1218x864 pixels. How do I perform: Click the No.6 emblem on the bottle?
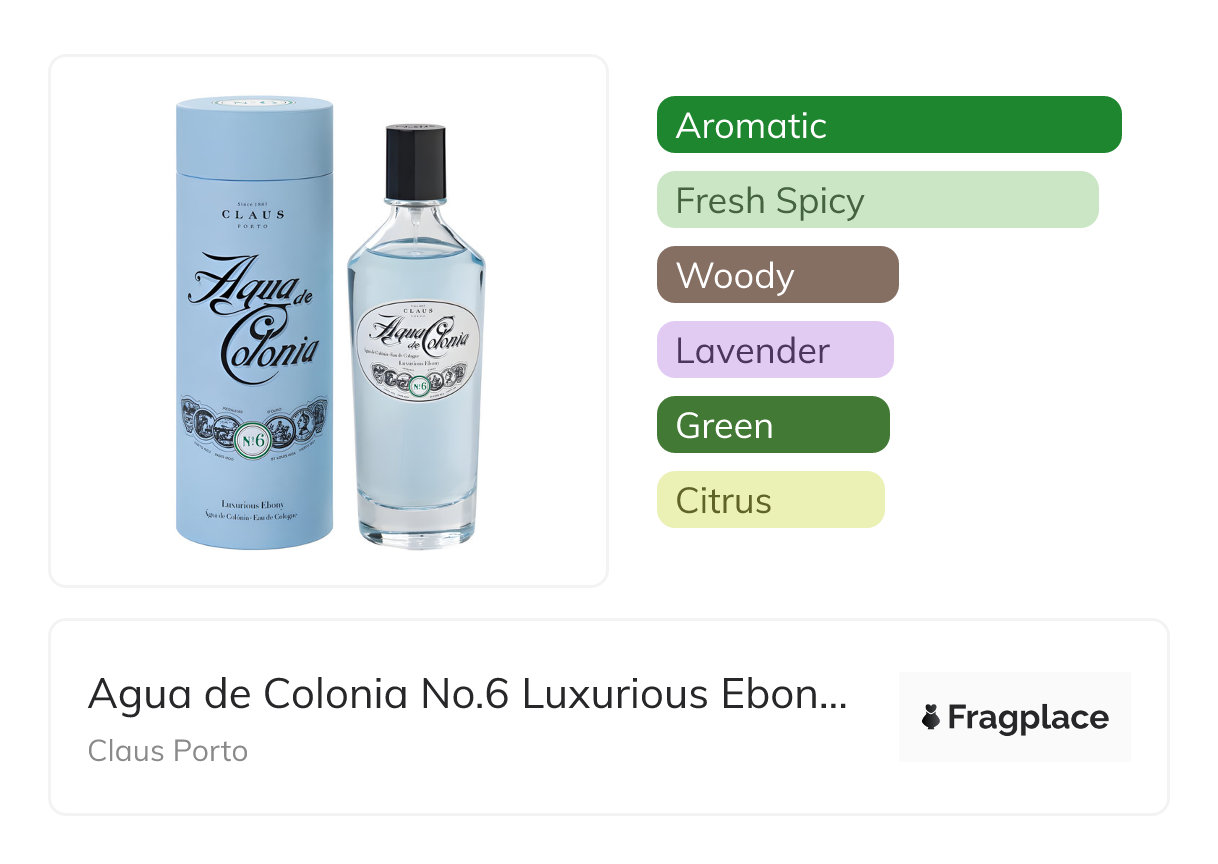[x=419, y=384]
